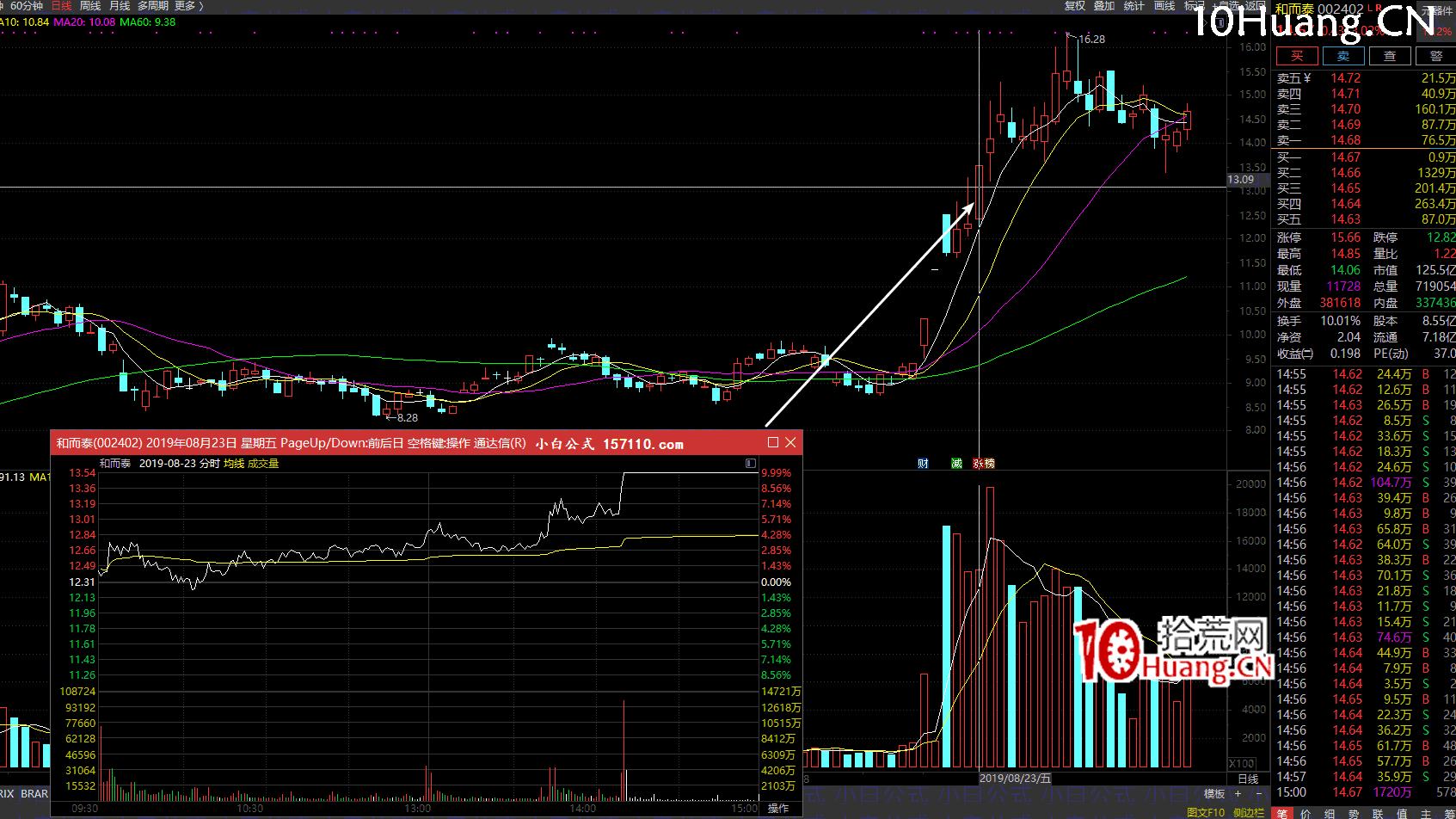
Task: Click the minus button next to 模板
Action: click(x=1259, y=794)
